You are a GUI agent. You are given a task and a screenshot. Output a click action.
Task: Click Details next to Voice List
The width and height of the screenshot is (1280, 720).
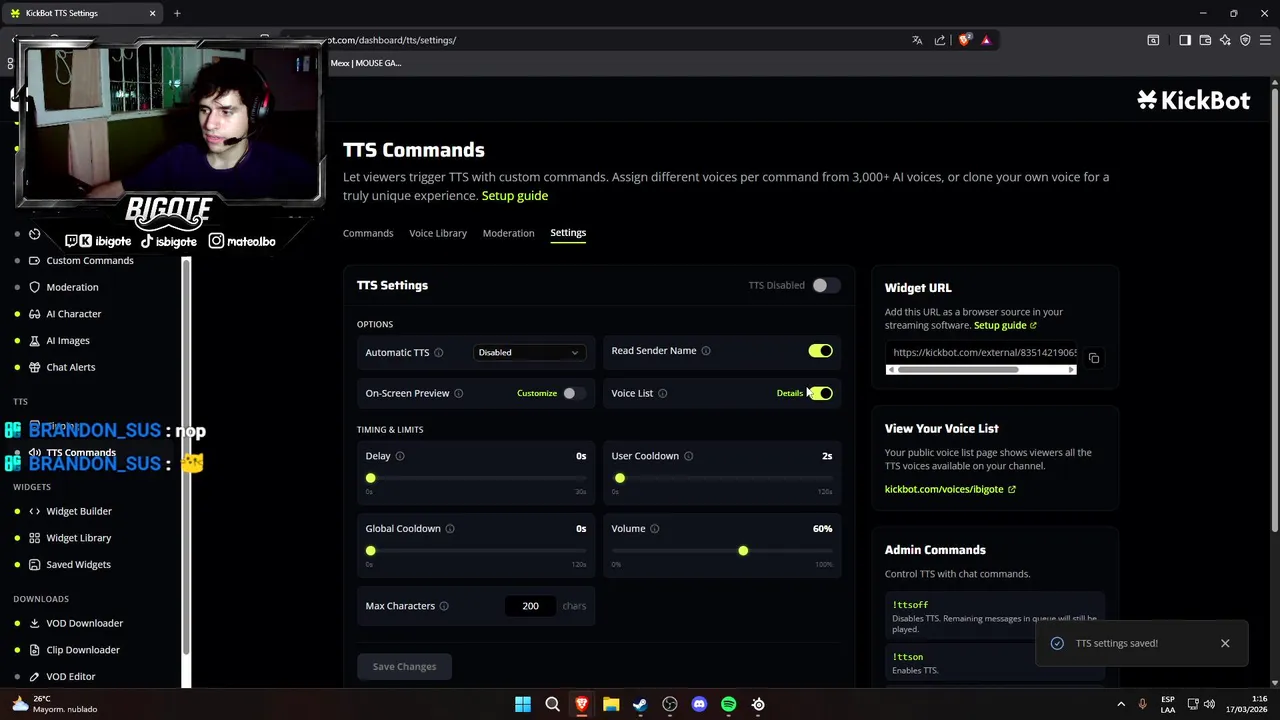point(789,393)
